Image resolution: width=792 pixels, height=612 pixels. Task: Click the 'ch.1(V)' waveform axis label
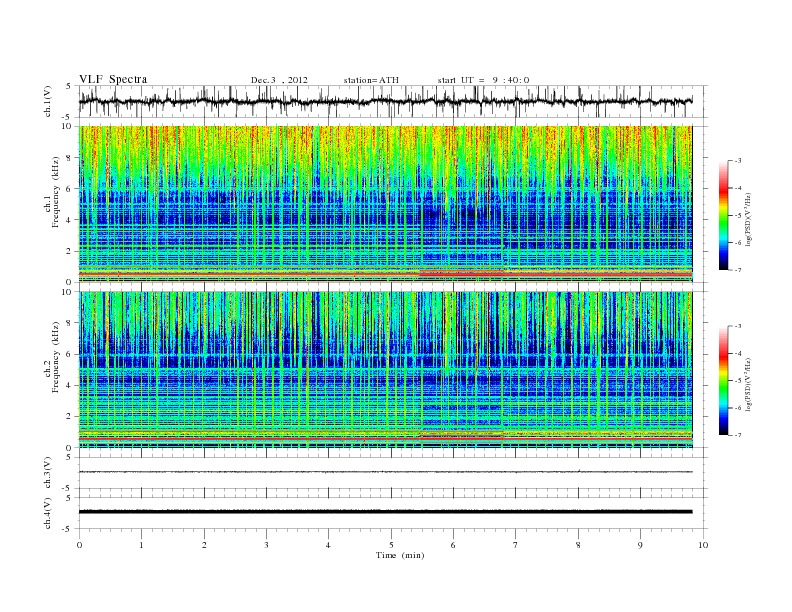(x=47, y=101)
